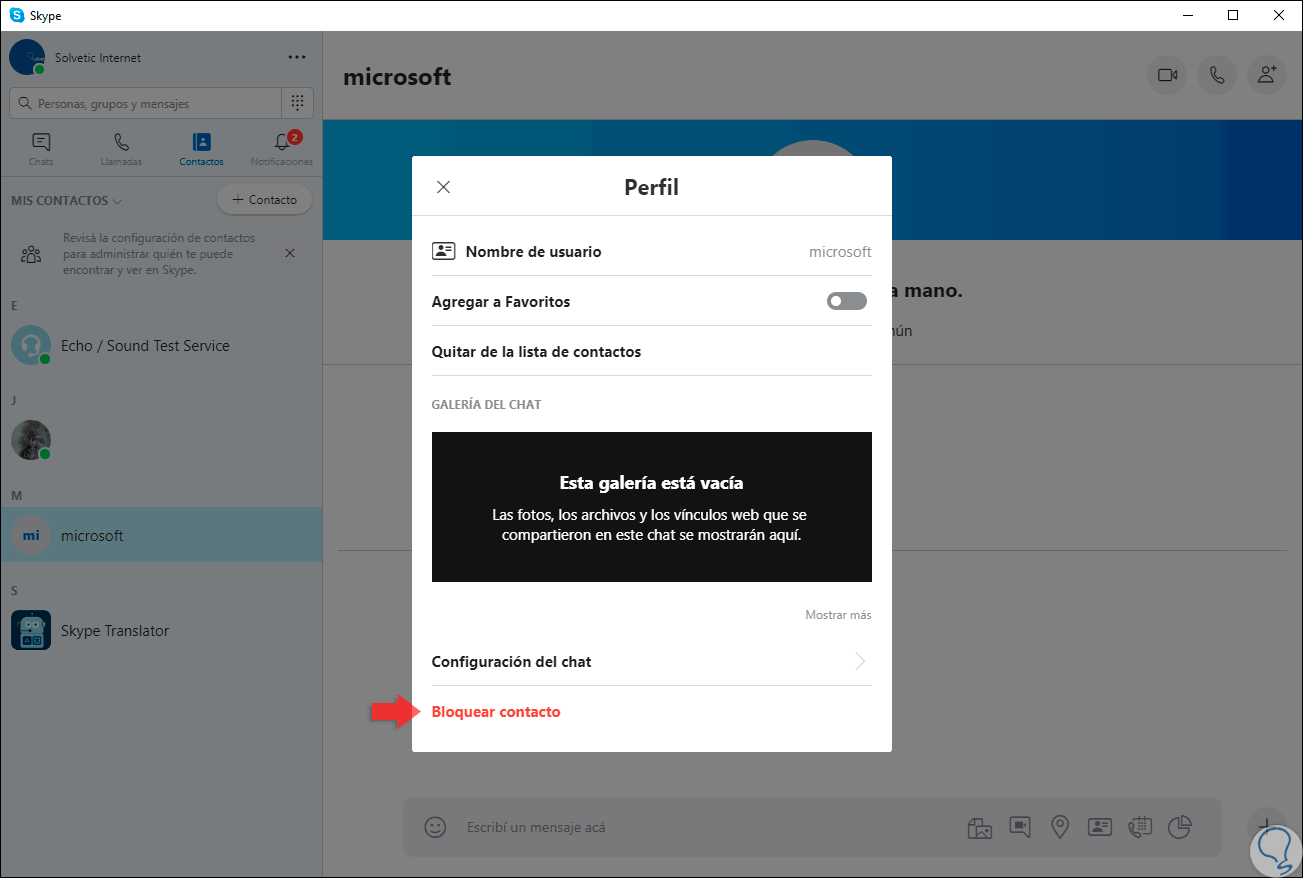Click the schedule a call icon

tap(1140, 827)
